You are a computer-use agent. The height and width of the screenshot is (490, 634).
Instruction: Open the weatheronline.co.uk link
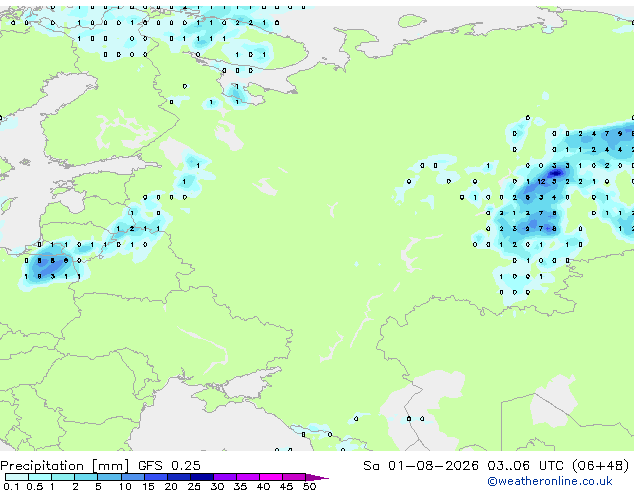(550, 481)
